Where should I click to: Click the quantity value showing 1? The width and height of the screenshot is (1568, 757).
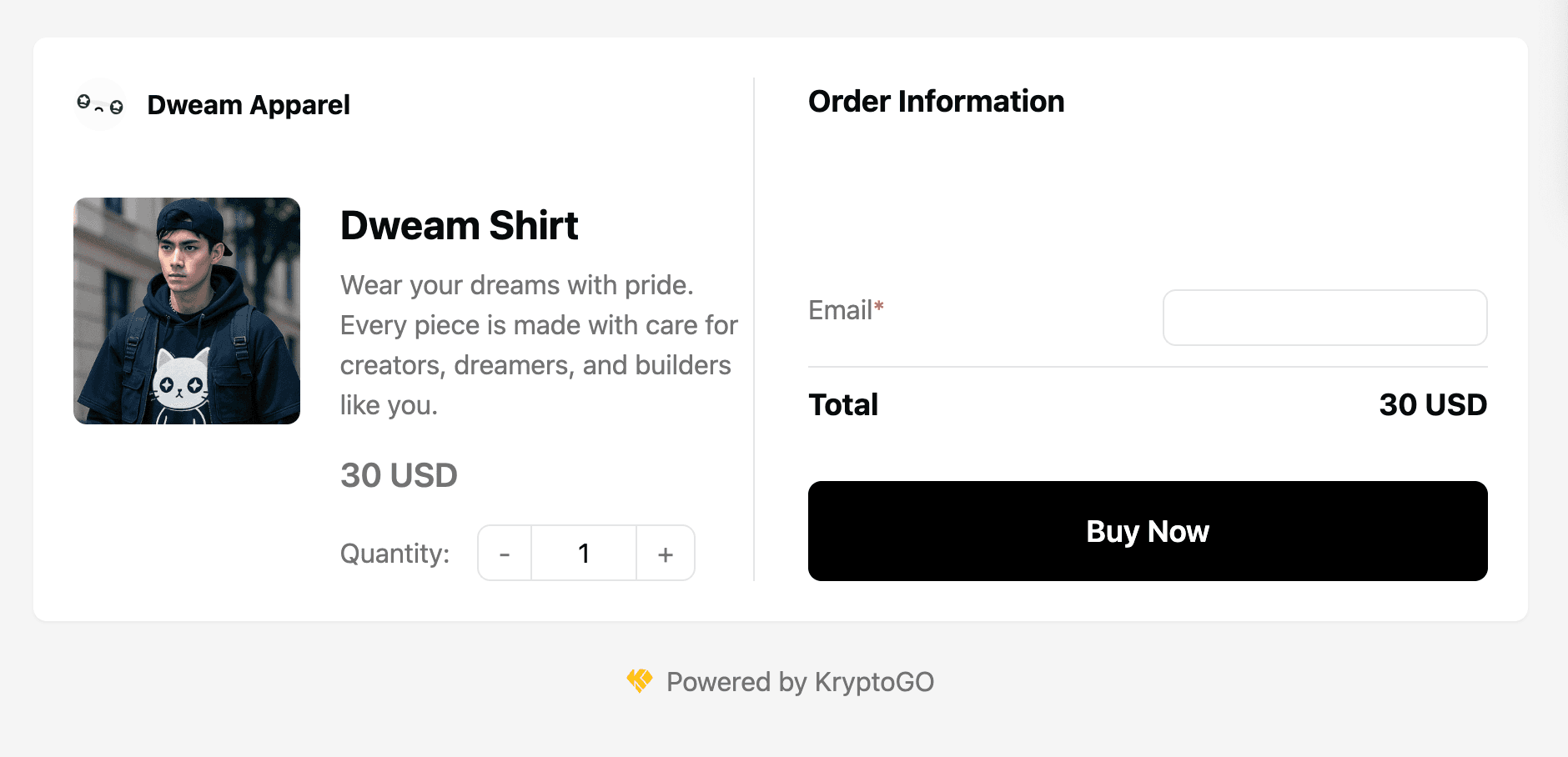pyautogui.click(x=584, y=553)
